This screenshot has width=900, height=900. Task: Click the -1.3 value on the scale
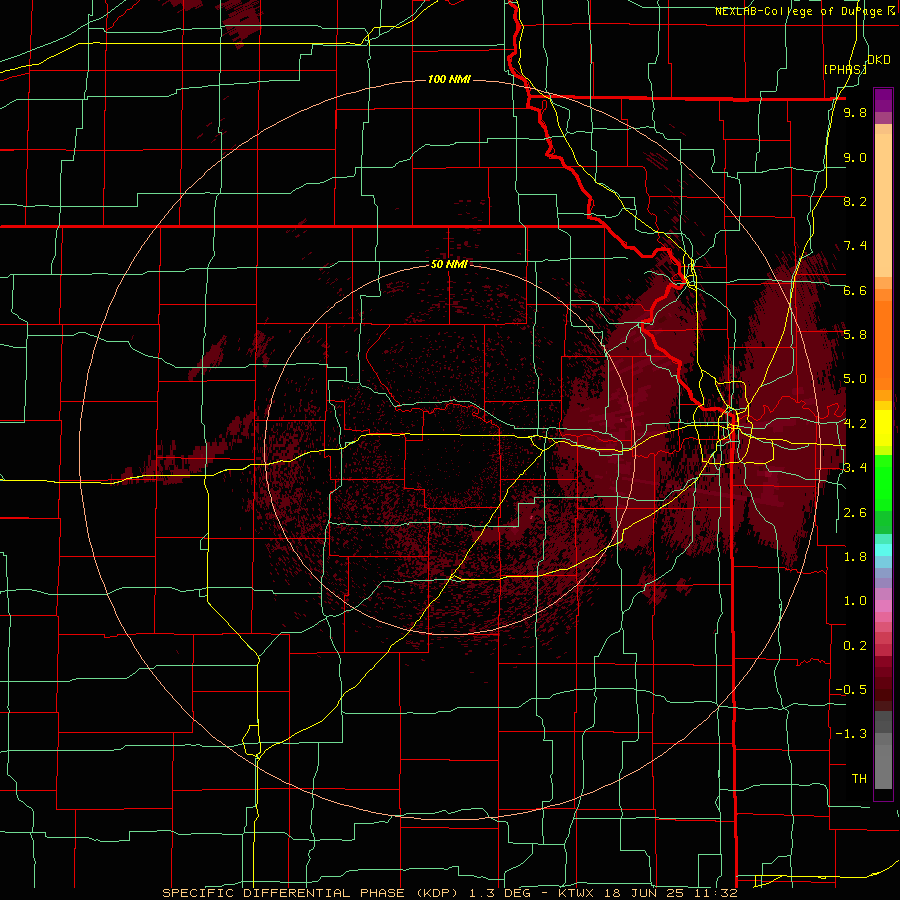coord(852,734)
